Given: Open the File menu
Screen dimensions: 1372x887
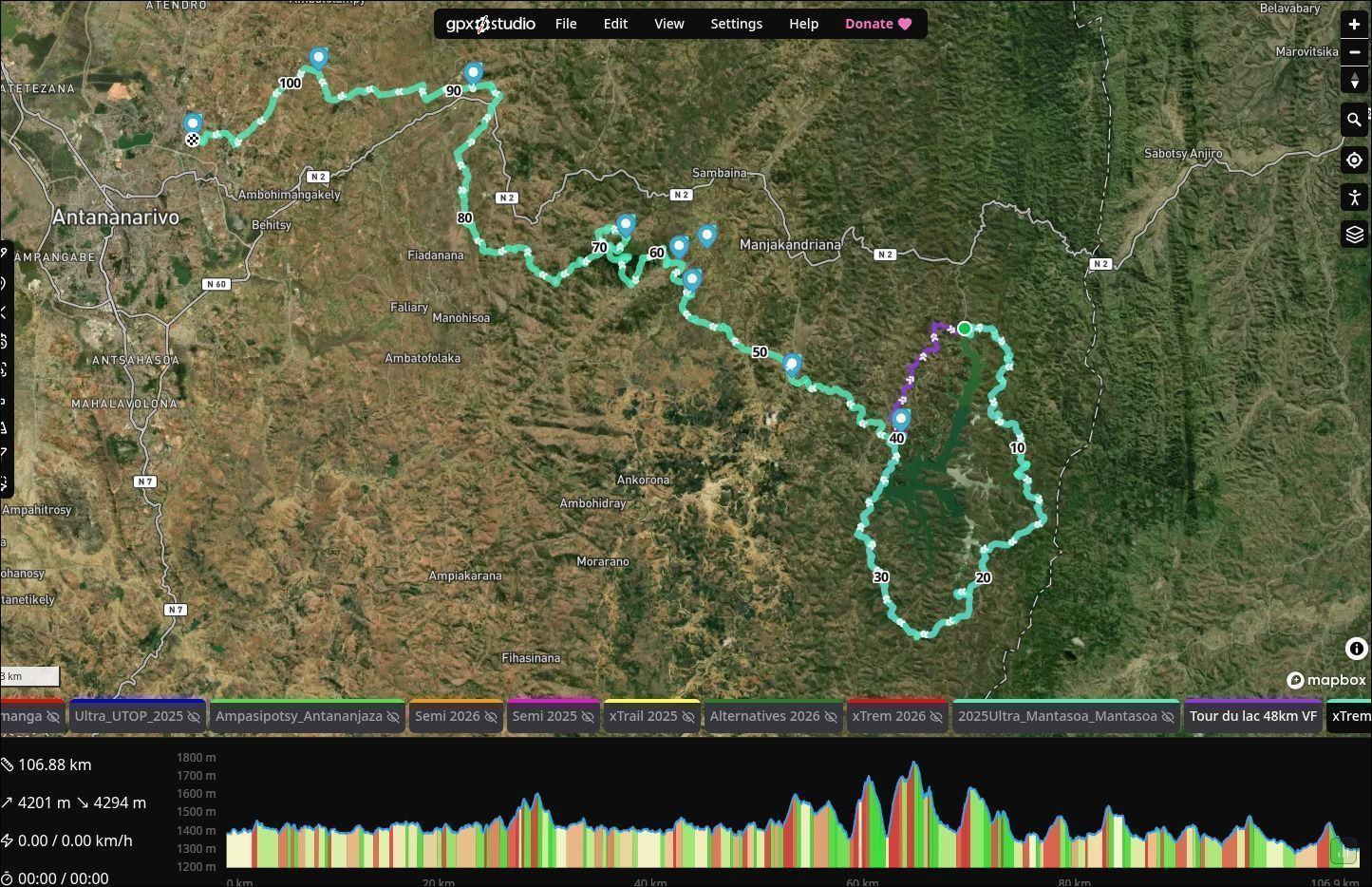Looking at the screenshot, I should point(565,24).
